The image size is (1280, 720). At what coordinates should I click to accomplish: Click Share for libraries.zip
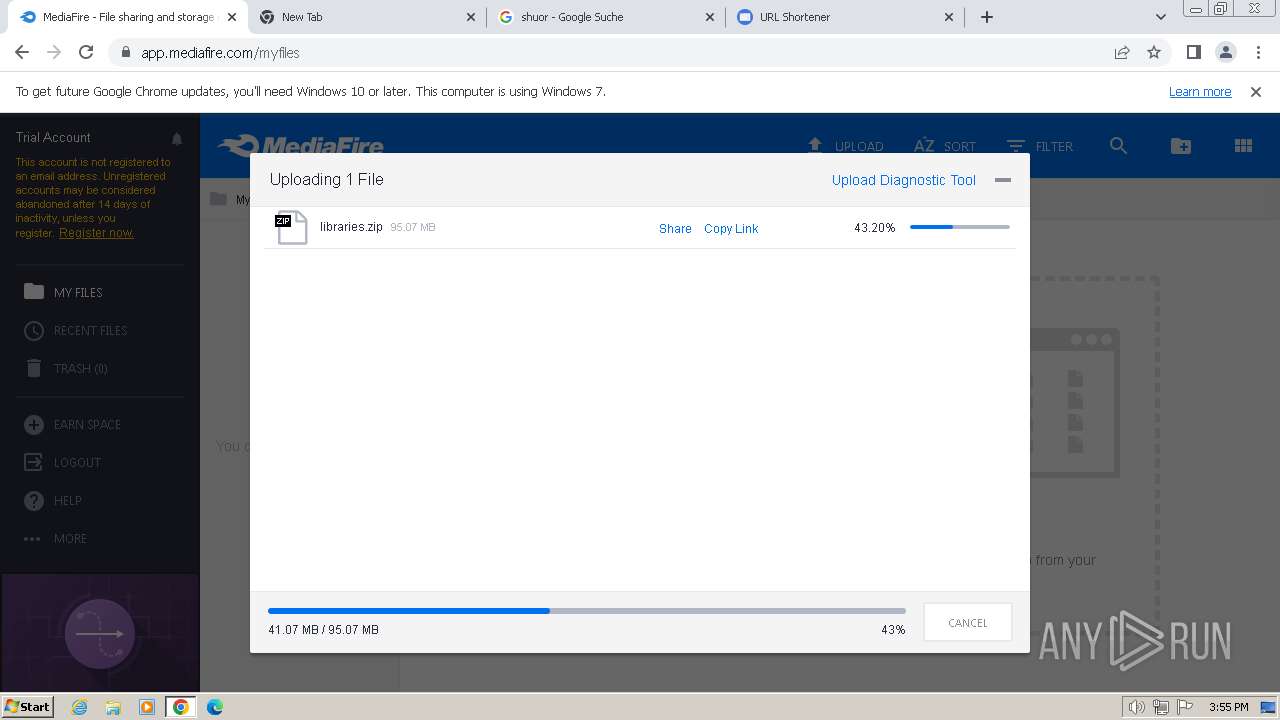pyautogui.click(x=675, y=229)
